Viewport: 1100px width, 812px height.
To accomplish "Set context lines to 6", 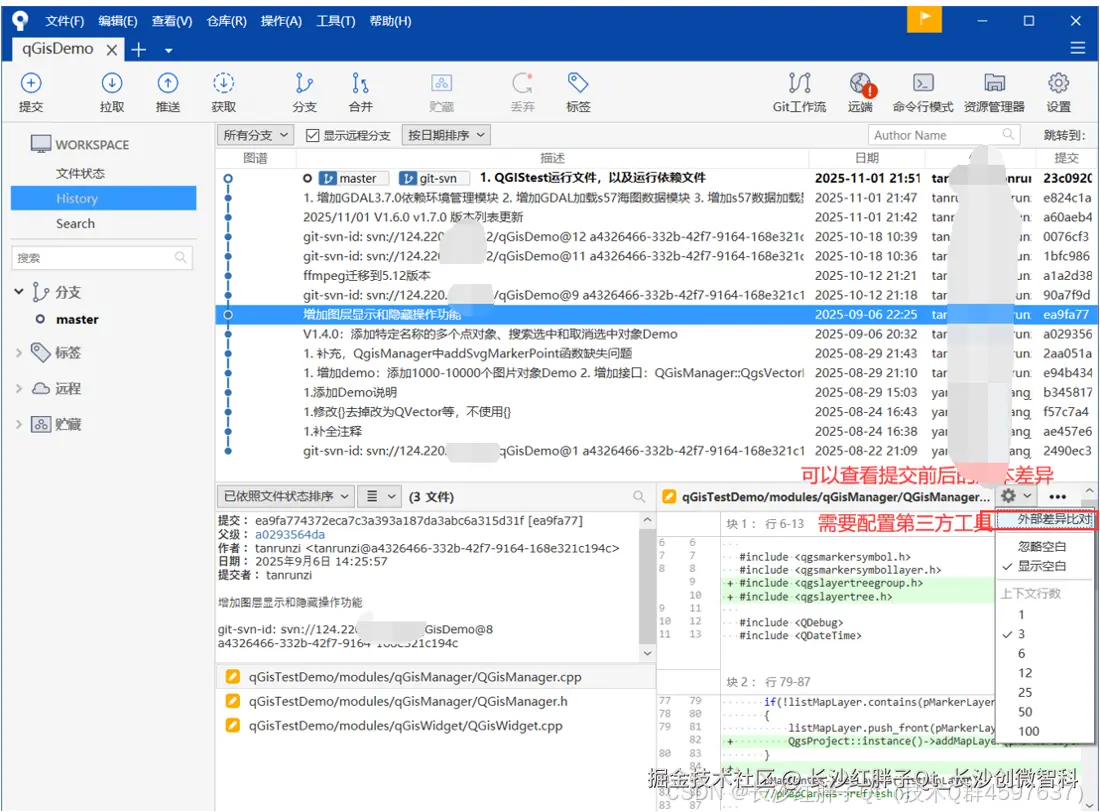I will [x=1021, y=653].
